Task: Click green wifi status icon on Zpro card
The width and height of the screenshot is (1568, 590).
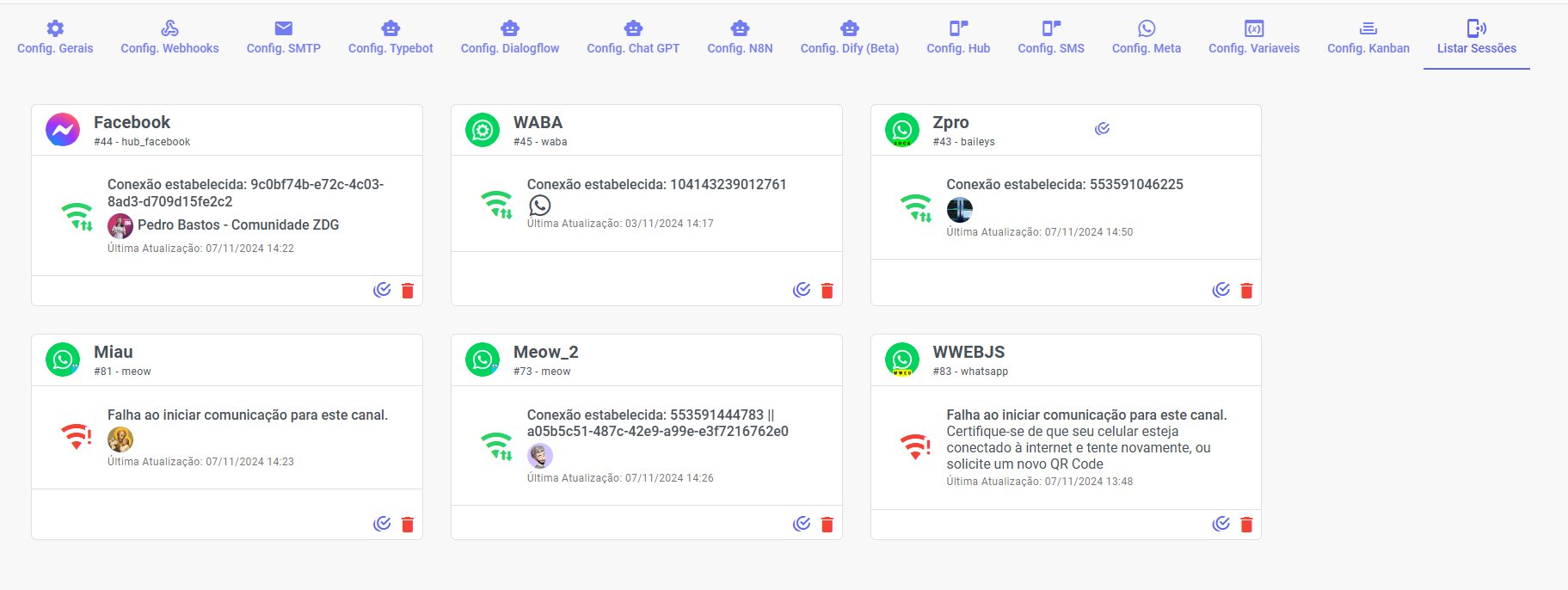Action: [916, 207]
